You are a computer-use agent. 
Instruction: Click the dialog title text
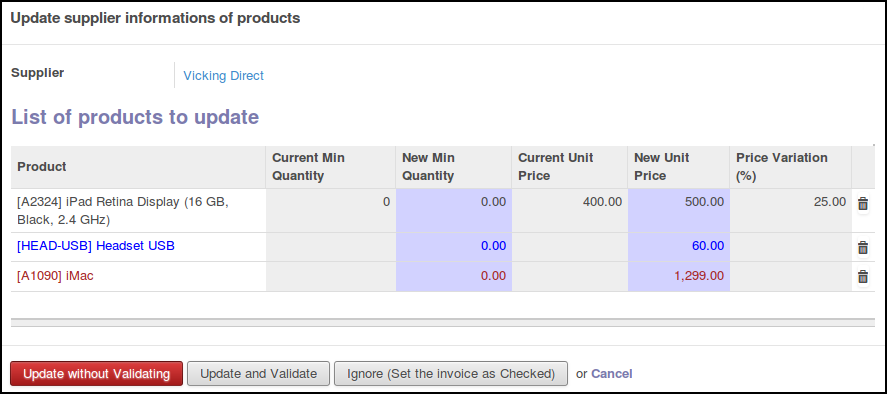tap(156, 18)
